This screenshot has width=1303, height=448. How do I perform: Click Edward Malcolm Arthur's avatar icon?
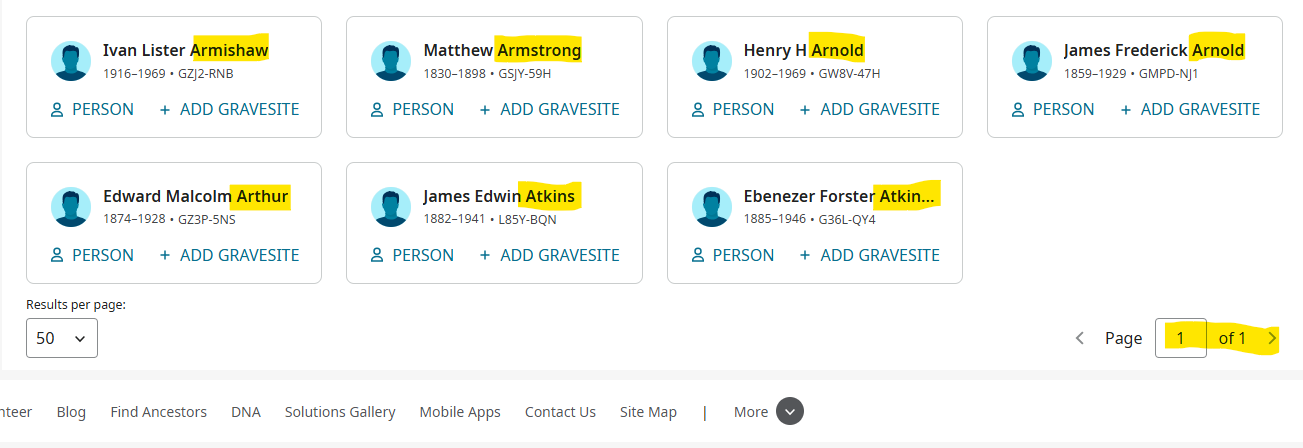point(71,207)
